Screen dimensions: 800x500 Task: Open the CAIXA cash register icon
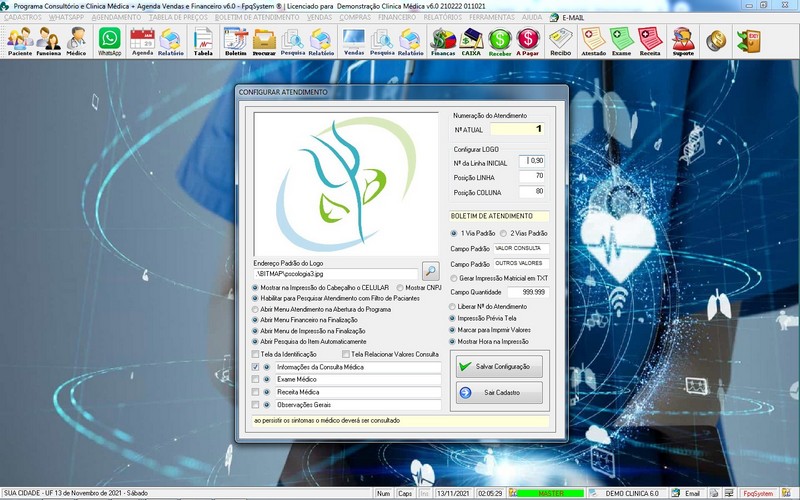(x=471, y=41)
